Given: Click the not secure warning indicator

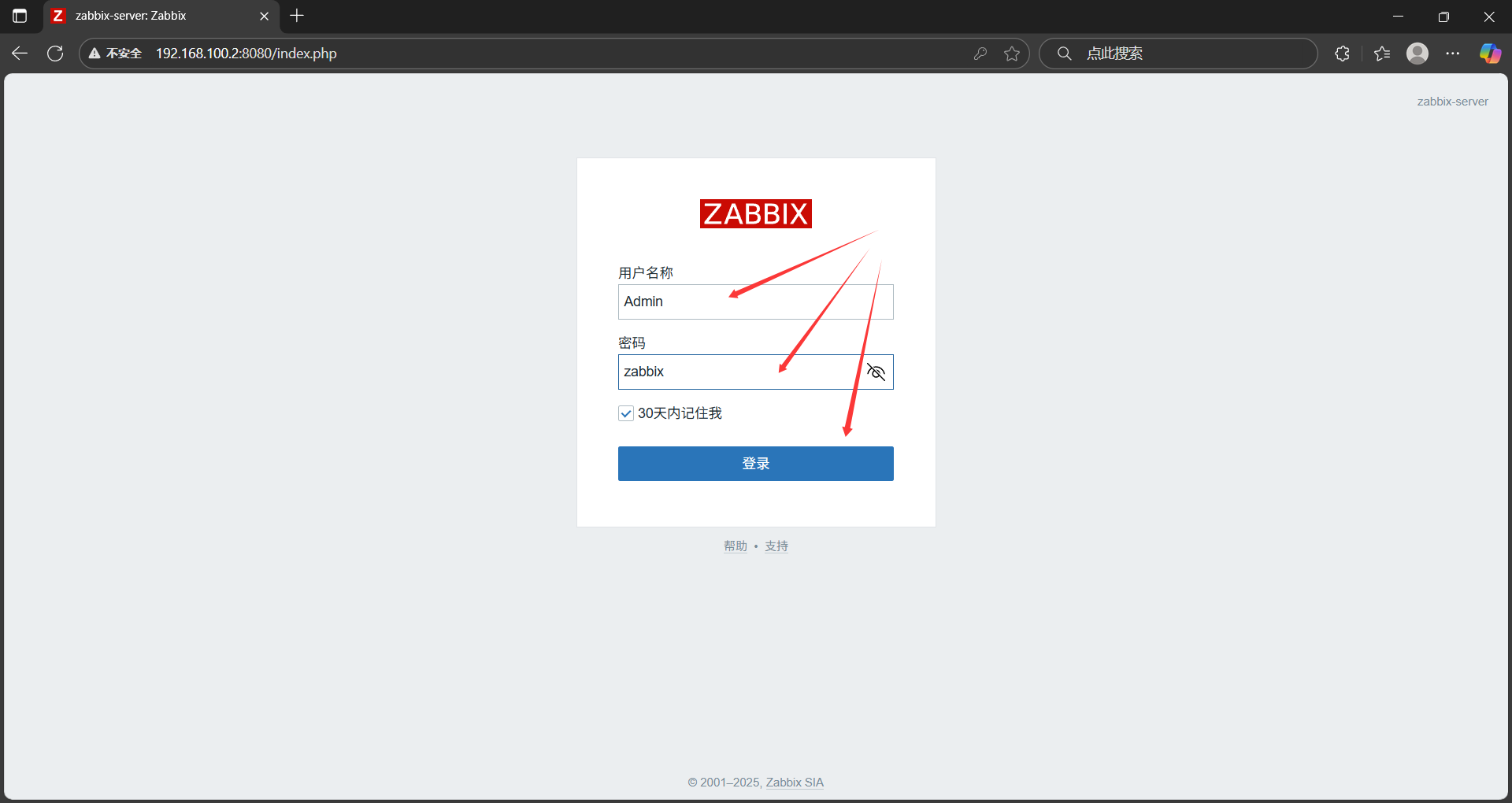Looking at the screenshot, I should (x=115, y=54).
